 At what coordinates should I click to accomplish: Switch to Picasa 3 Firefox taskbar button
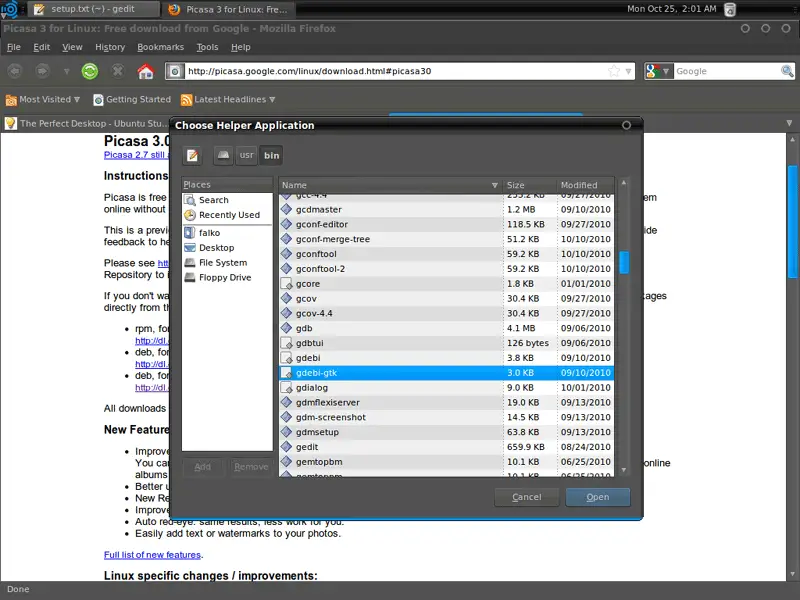(x=228, y=9)
